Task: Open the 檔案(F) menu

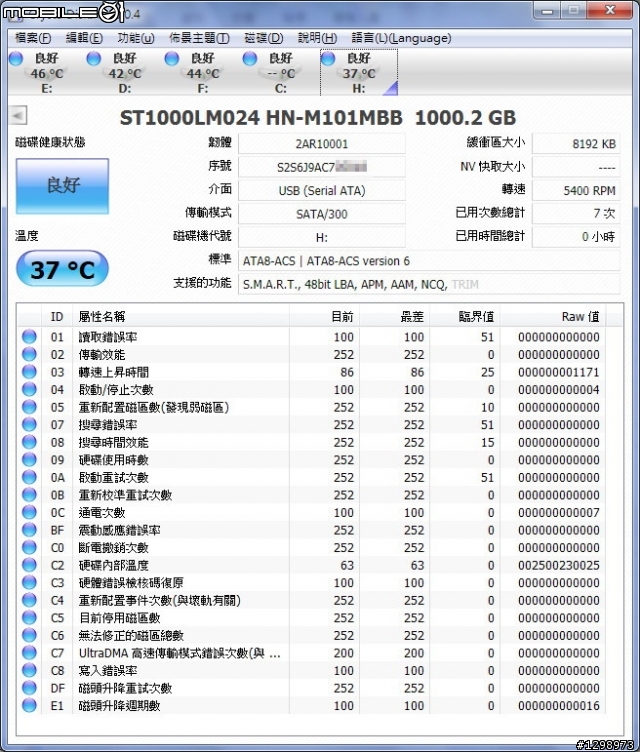Action: (x=33, y=38)
